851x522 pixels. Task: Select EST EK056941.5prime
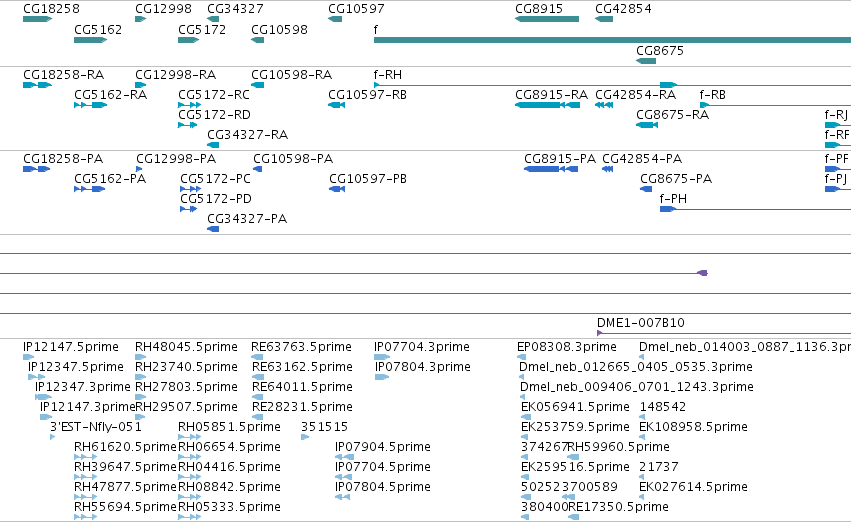[x=575, y=406]
